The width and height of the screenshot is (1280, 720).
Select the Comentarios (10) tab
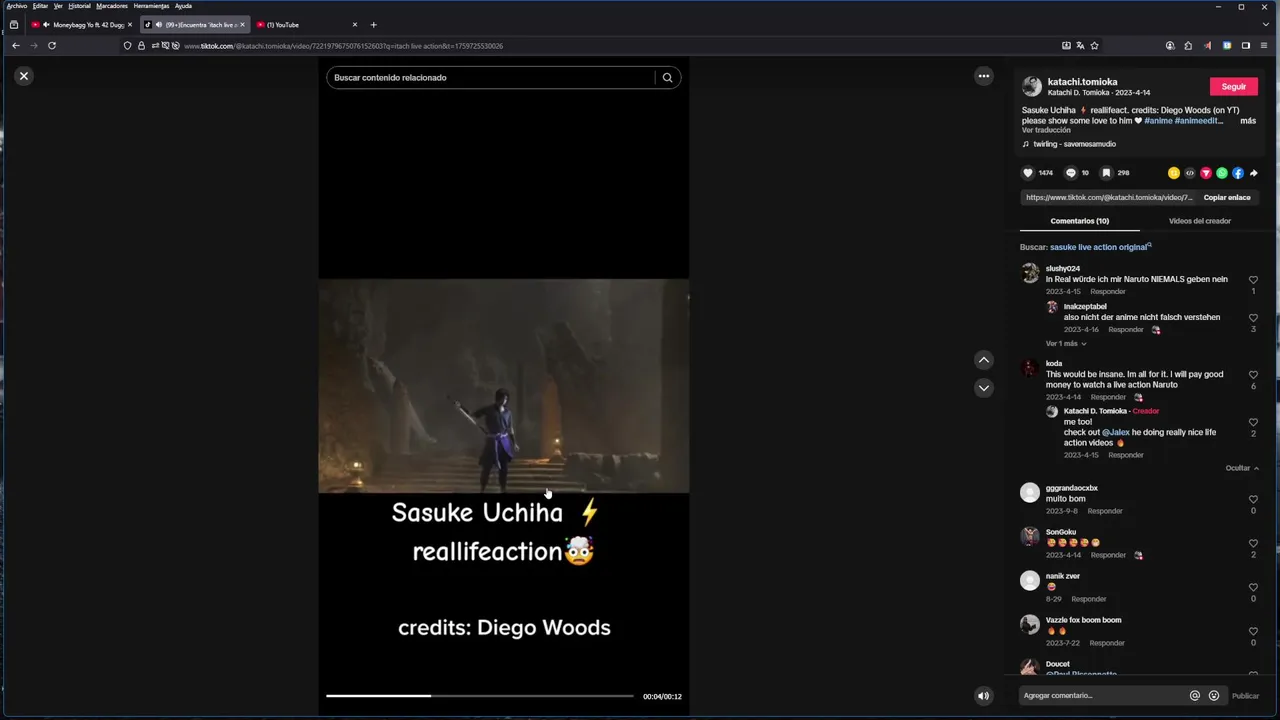coord(1080,221)
